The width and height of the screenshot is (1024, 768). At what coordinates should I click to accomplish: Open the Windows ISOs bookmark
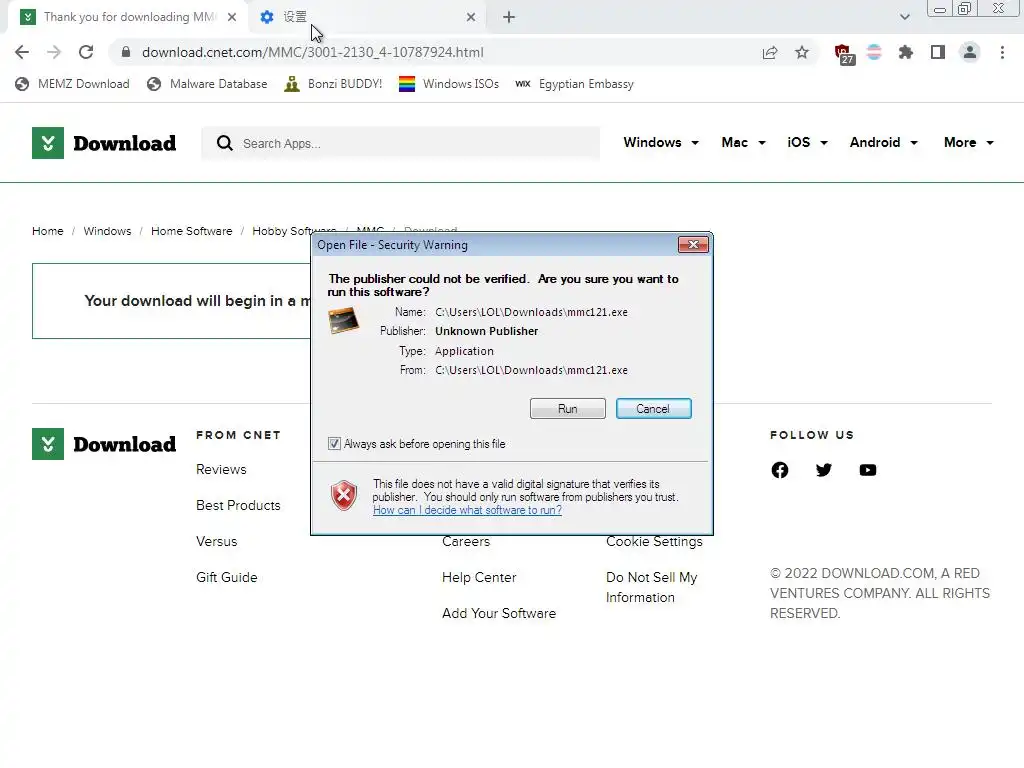pyautogui.click(x=449, y=84)
